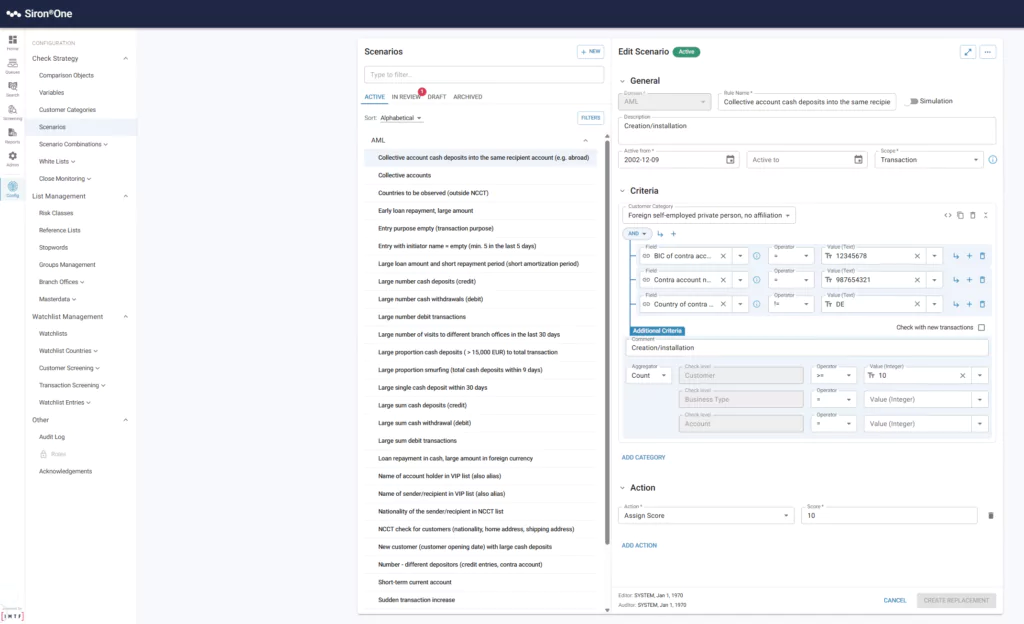
Task: Delete the Assign Score action trash icon
Action: point(991,515)
